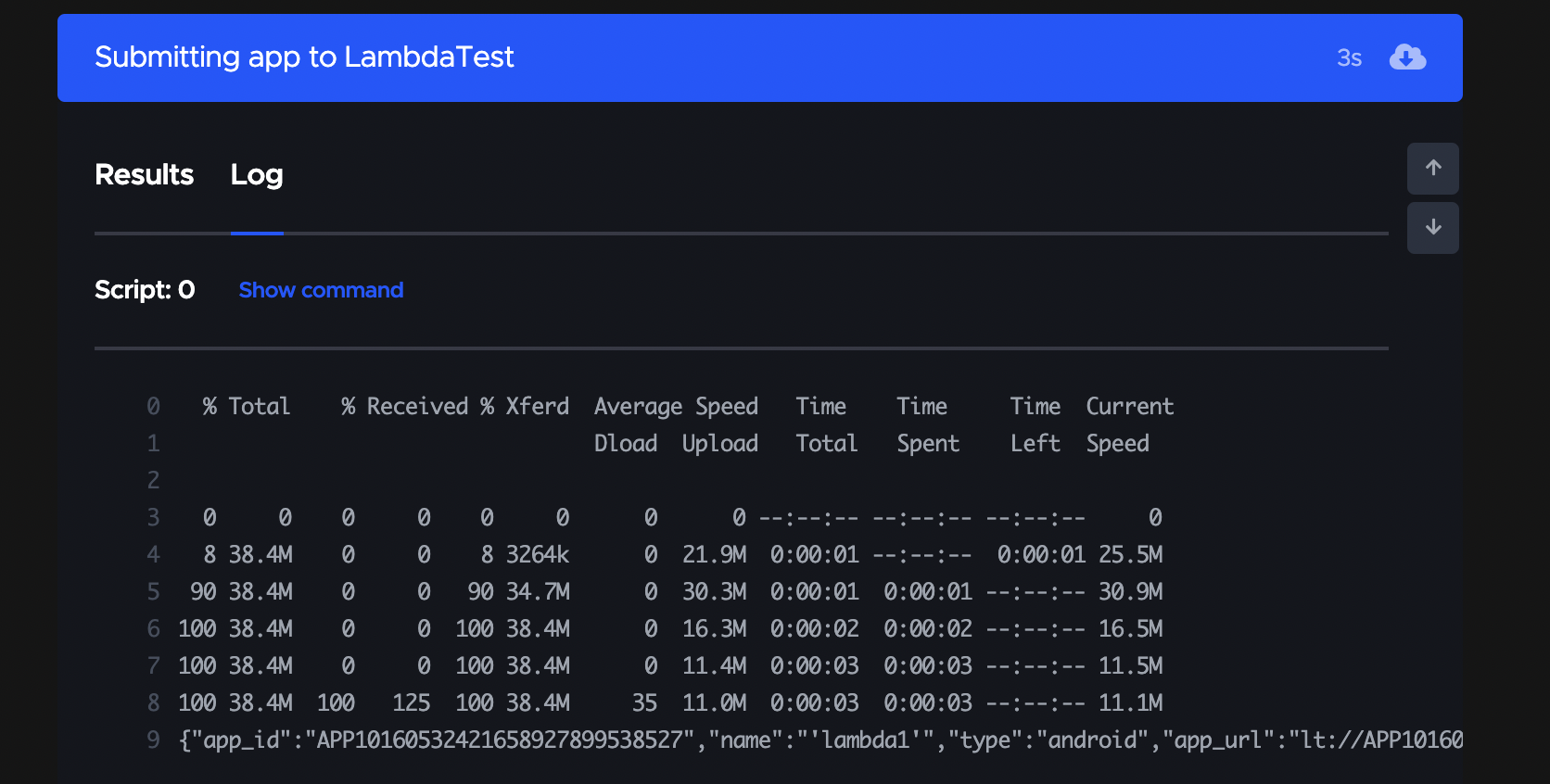Click log line 5 showing 30.9M speed
Screen dimensions: 1550x784
pos(654,591)
